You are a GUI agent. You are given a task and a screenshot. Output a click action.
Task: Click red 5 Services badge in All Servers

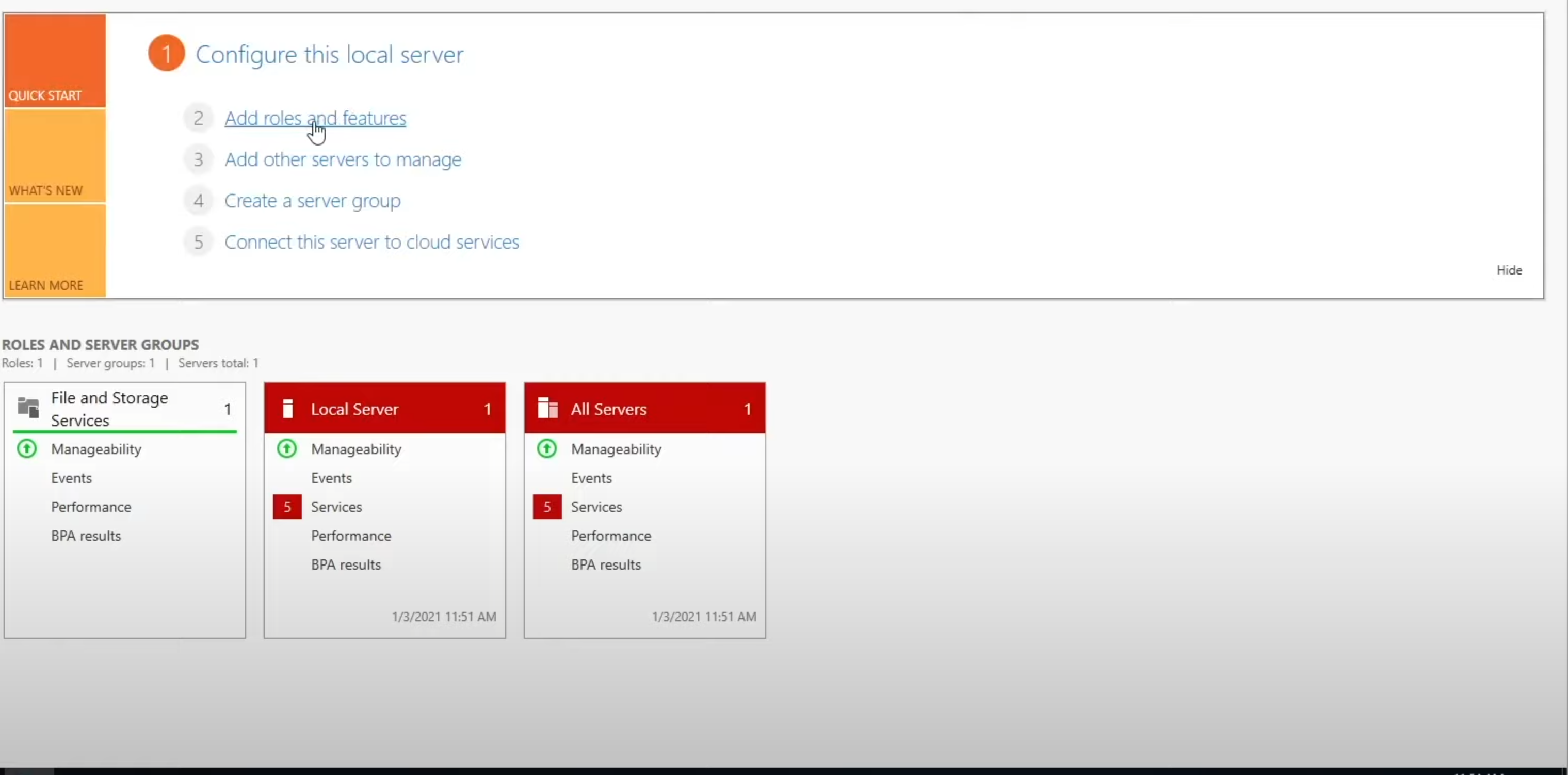pos(547,507)
